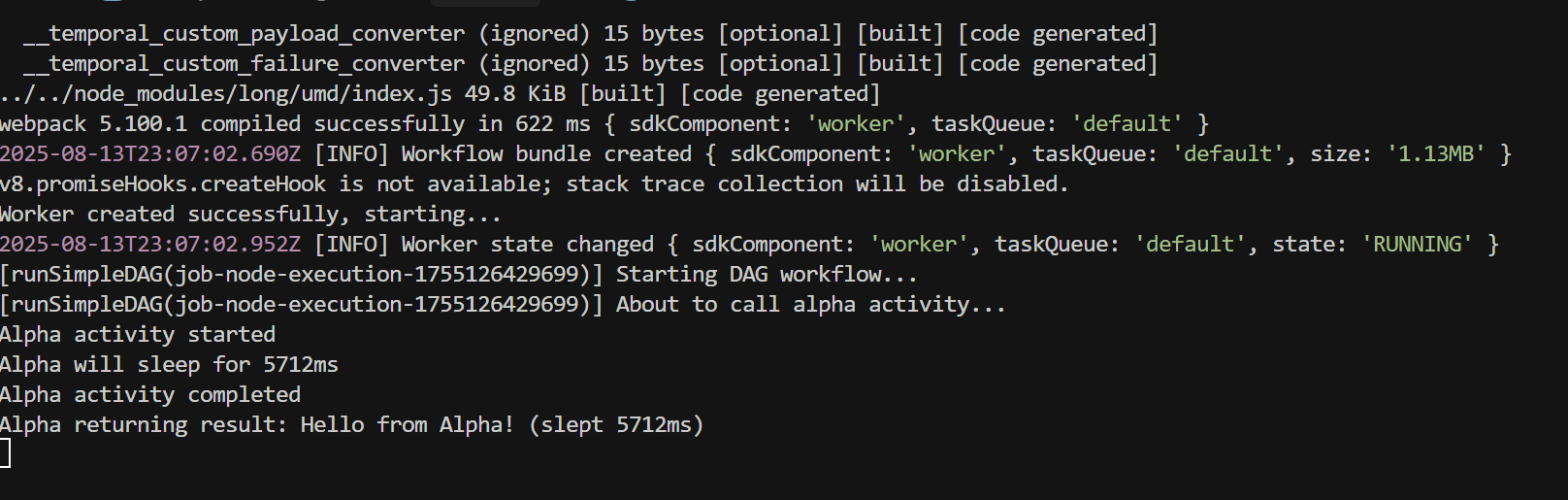
Task: Click the "Worker state changed" message
Action: 528,245
